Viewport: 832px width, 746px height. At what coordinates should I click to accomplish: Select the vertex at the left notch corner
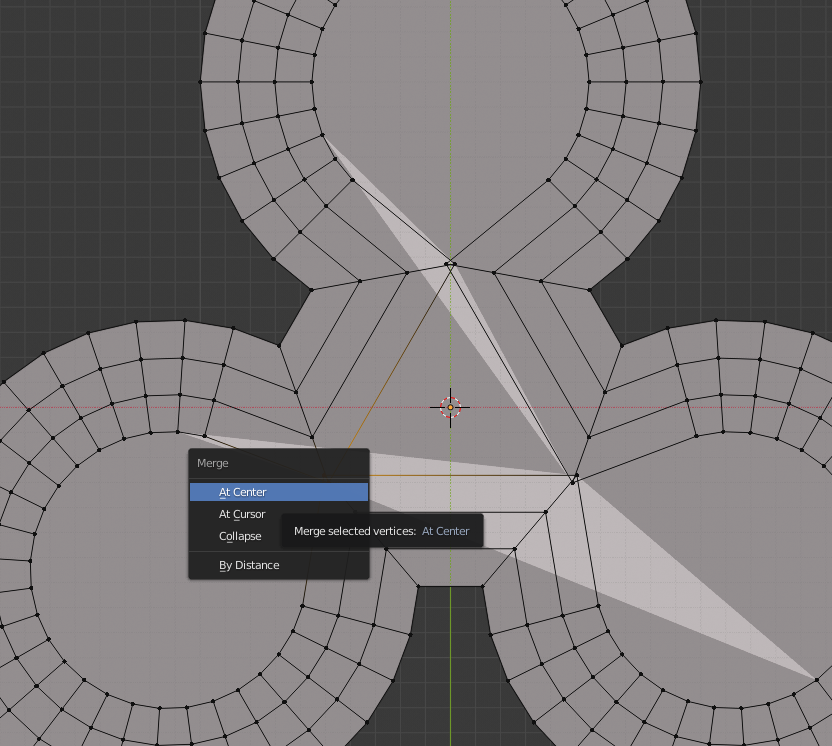[312, 291]
